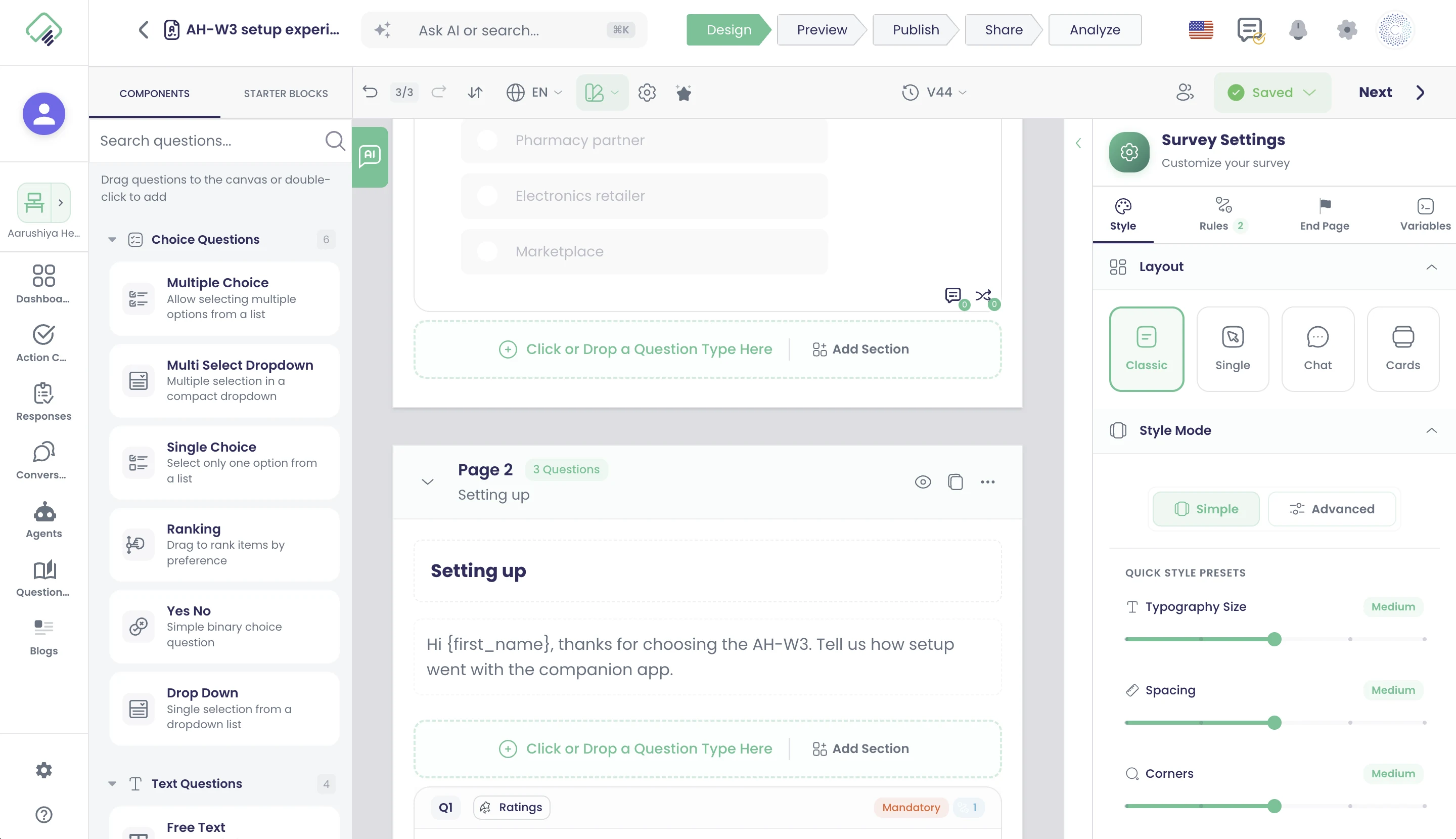Click Add Section below Page 2 intro
Image resolution: width=1456 pixels, height=839 pixels.
click(x=861, y=748)
